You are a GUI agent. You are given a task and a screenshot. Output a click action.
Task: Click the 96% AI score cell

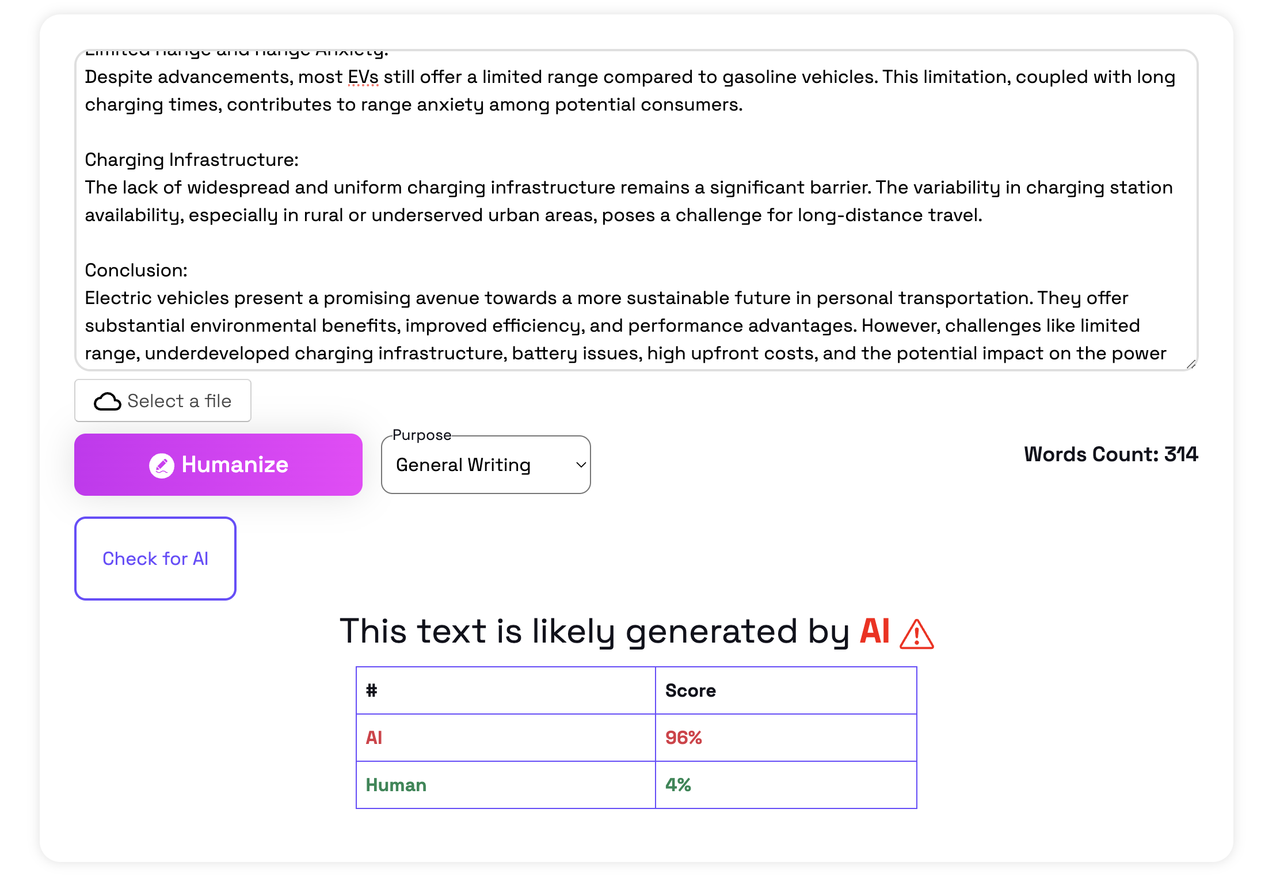[786, 738]
